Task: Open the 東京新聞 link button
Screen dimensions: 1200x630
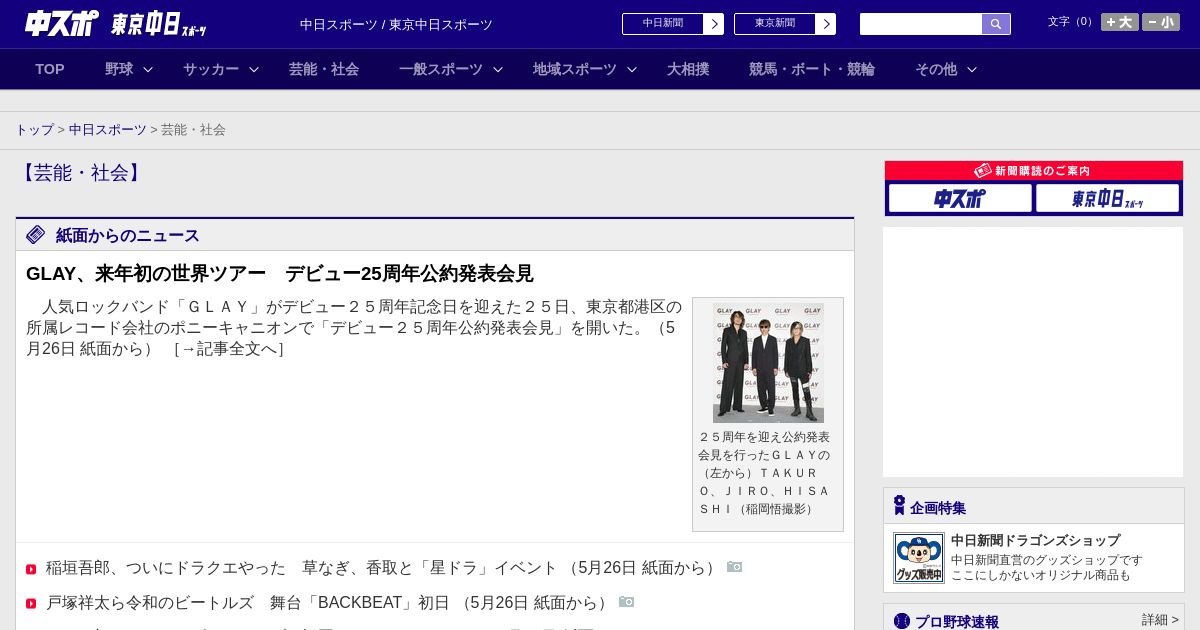Action: (x=774, y=24)
